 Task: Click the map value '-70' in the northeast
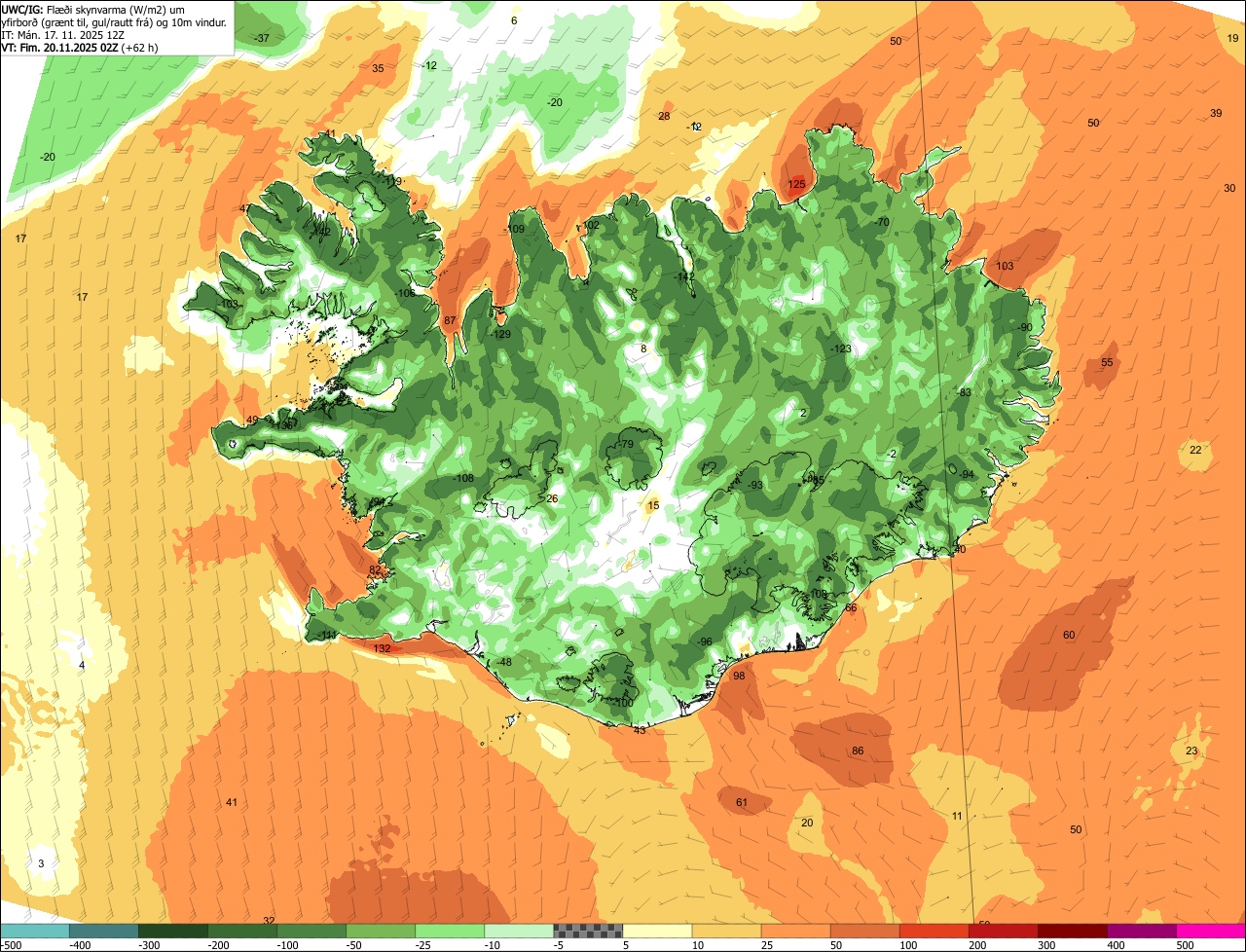(x=882, y=222)
